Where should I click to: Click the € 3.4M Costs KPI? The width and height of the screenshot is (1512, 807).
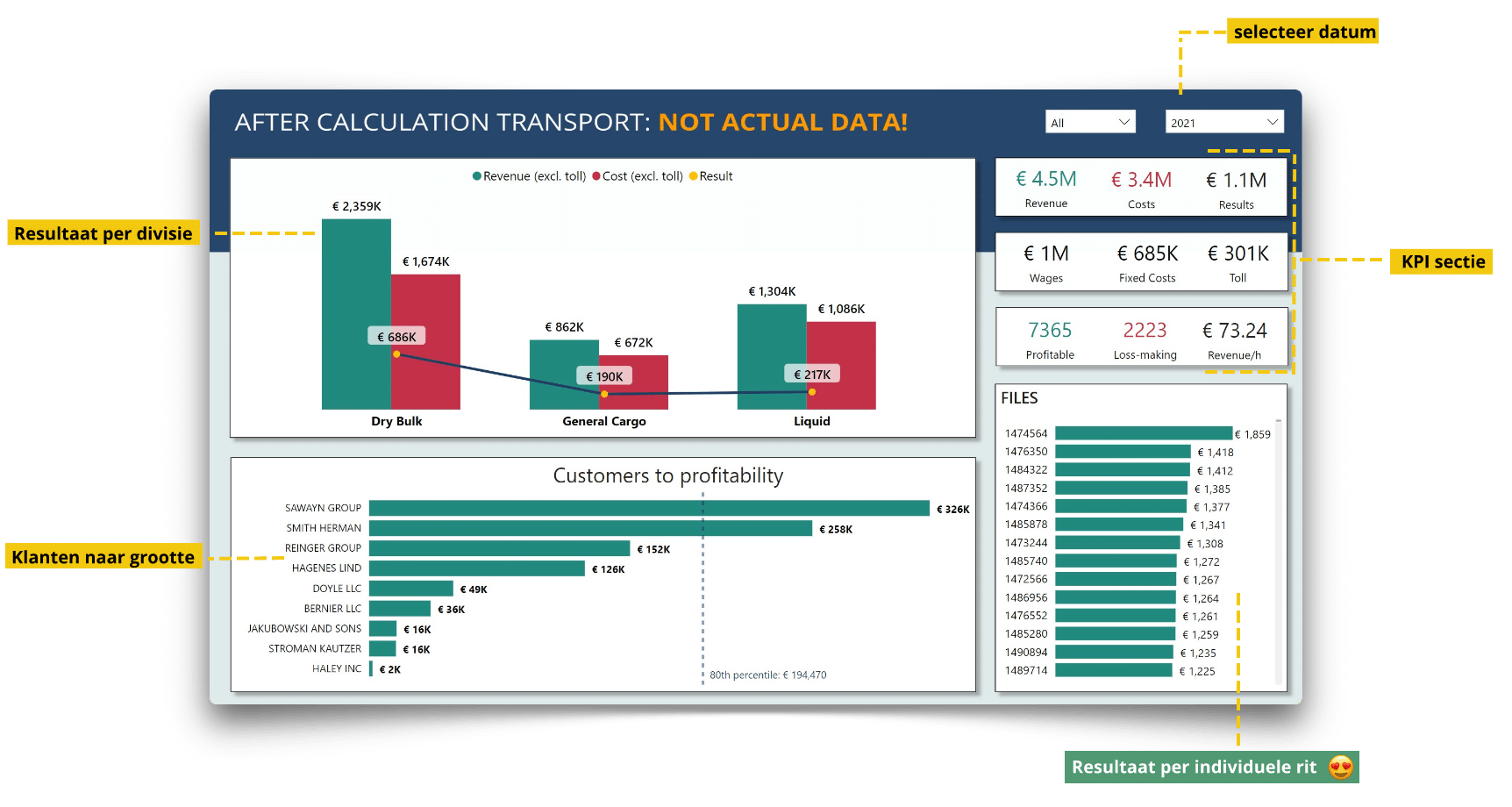click(x=1141, y=189)
